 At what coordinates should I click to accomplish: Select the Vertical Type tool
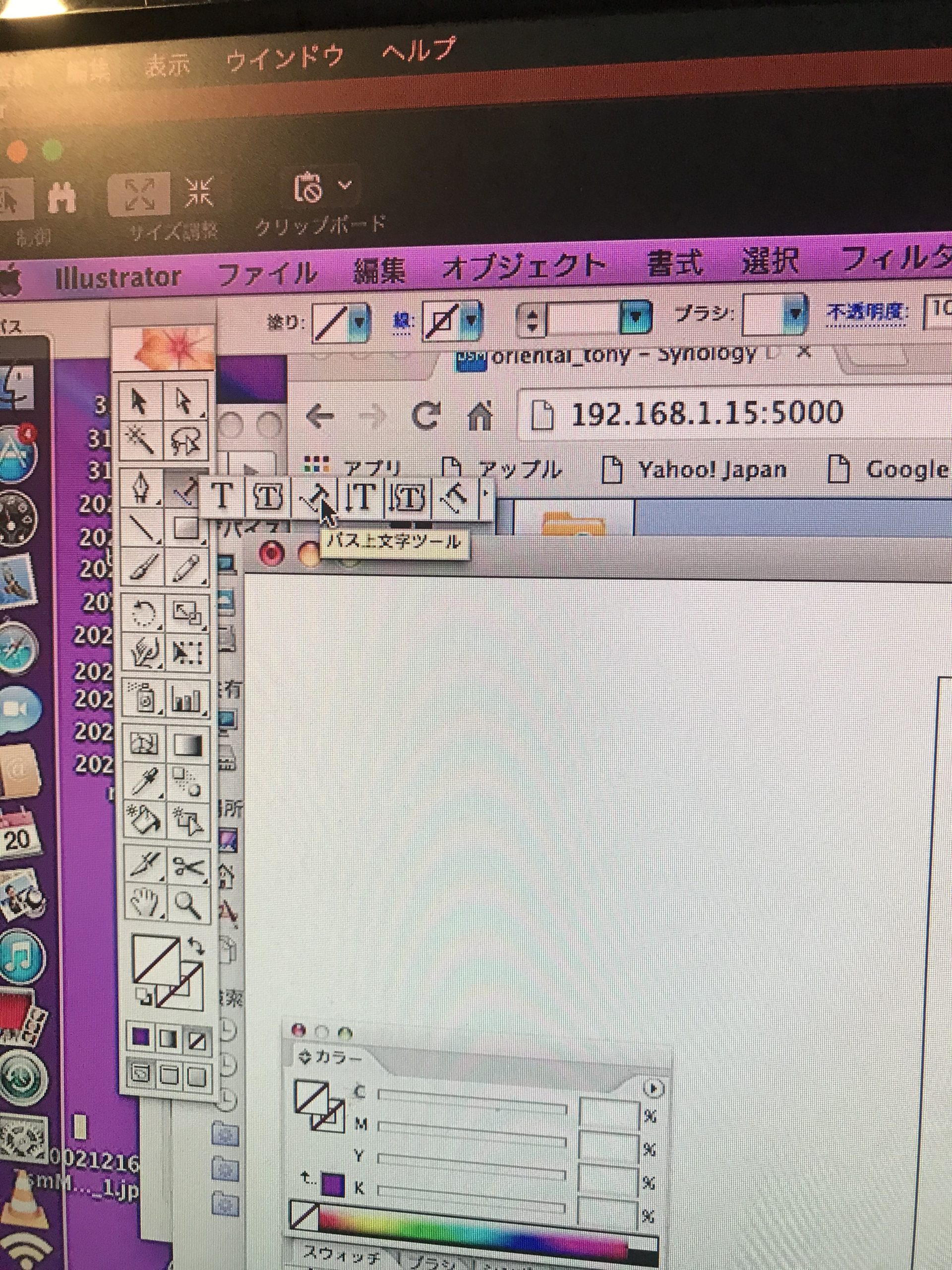(360, 497)
